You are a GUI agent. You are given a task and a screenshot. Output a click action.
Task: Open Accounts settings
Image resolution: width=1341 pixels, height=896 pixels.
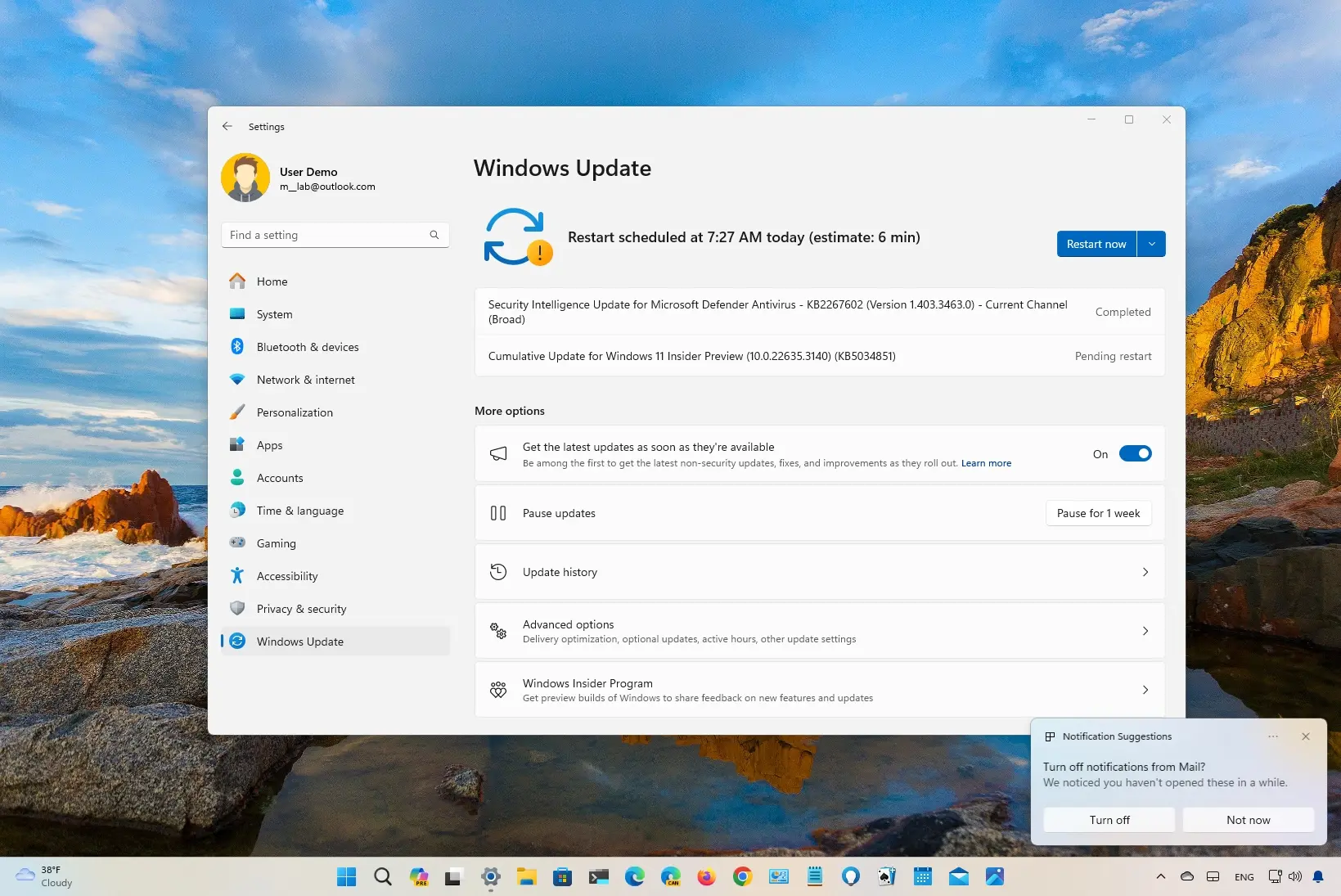pyautogui.click(x=335, y=478)
